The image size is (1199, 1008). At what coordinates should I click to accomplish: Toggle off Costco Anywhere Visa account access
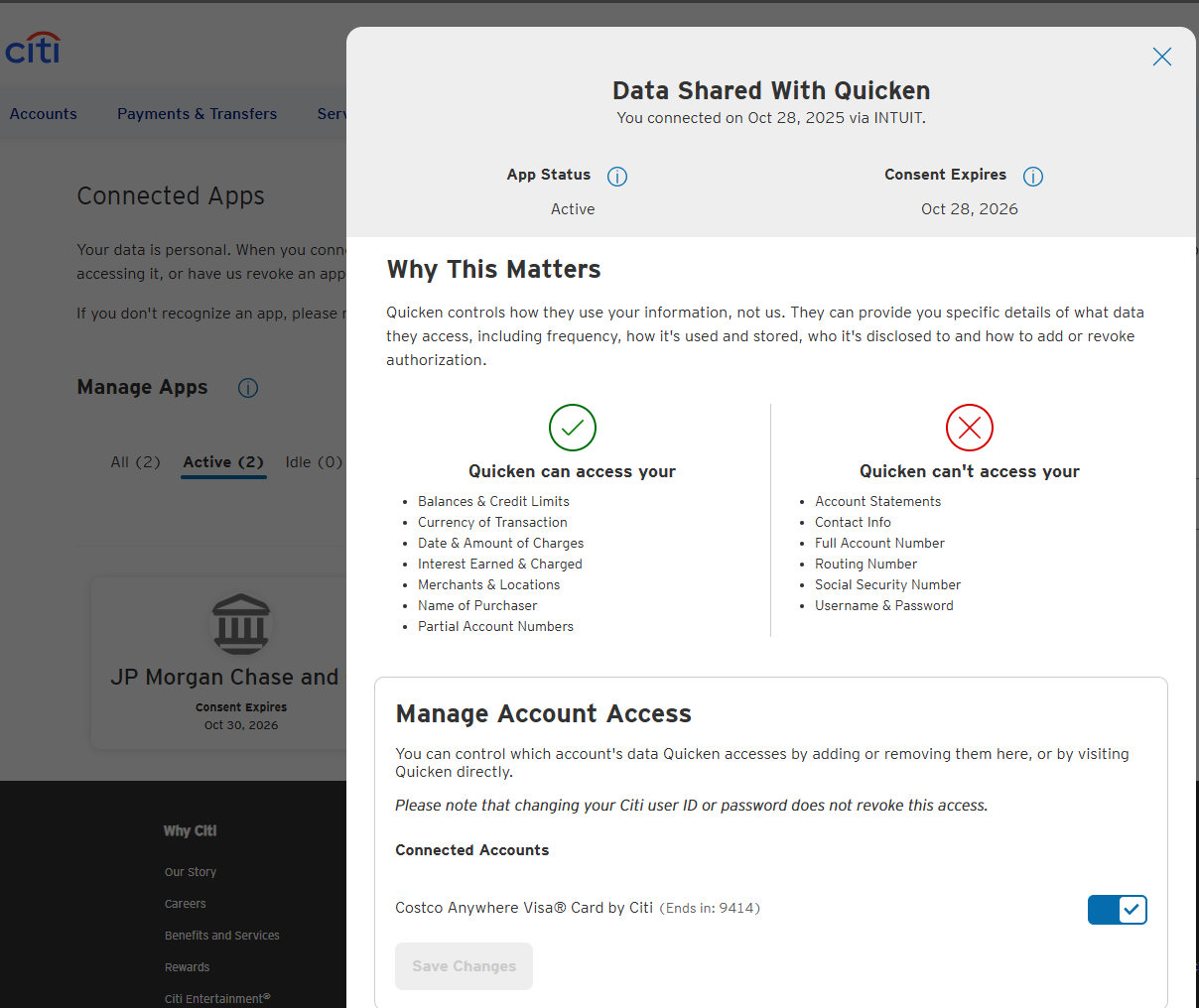(x=1118, y=910)
